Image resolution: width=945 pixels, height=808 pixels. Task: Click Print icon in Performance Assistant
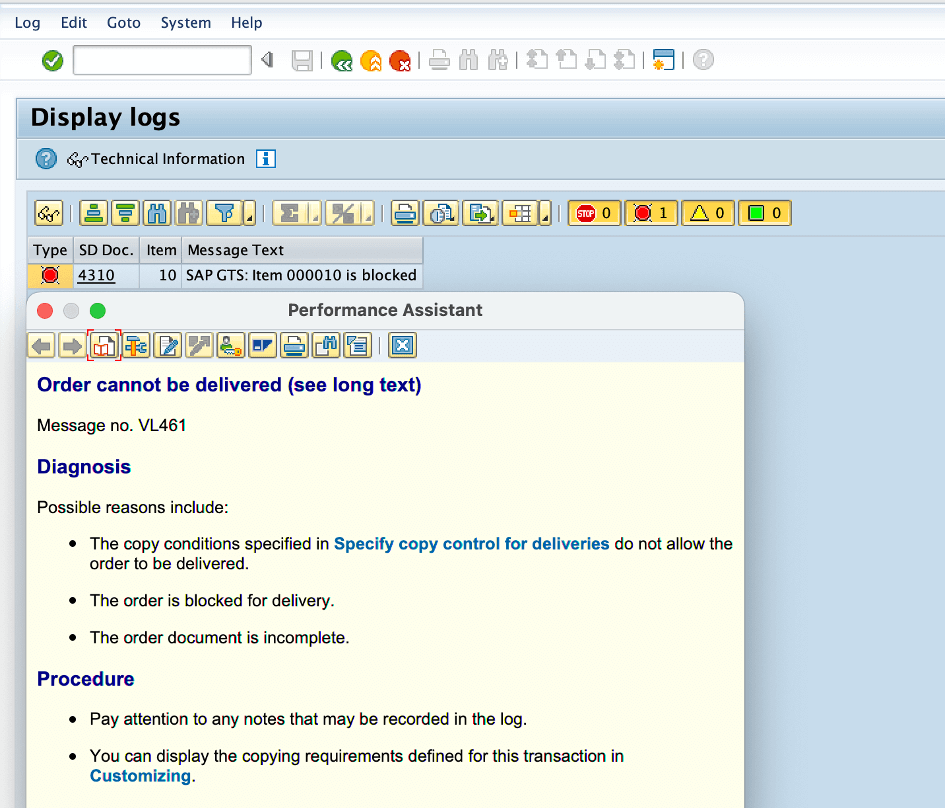[294, 346]
